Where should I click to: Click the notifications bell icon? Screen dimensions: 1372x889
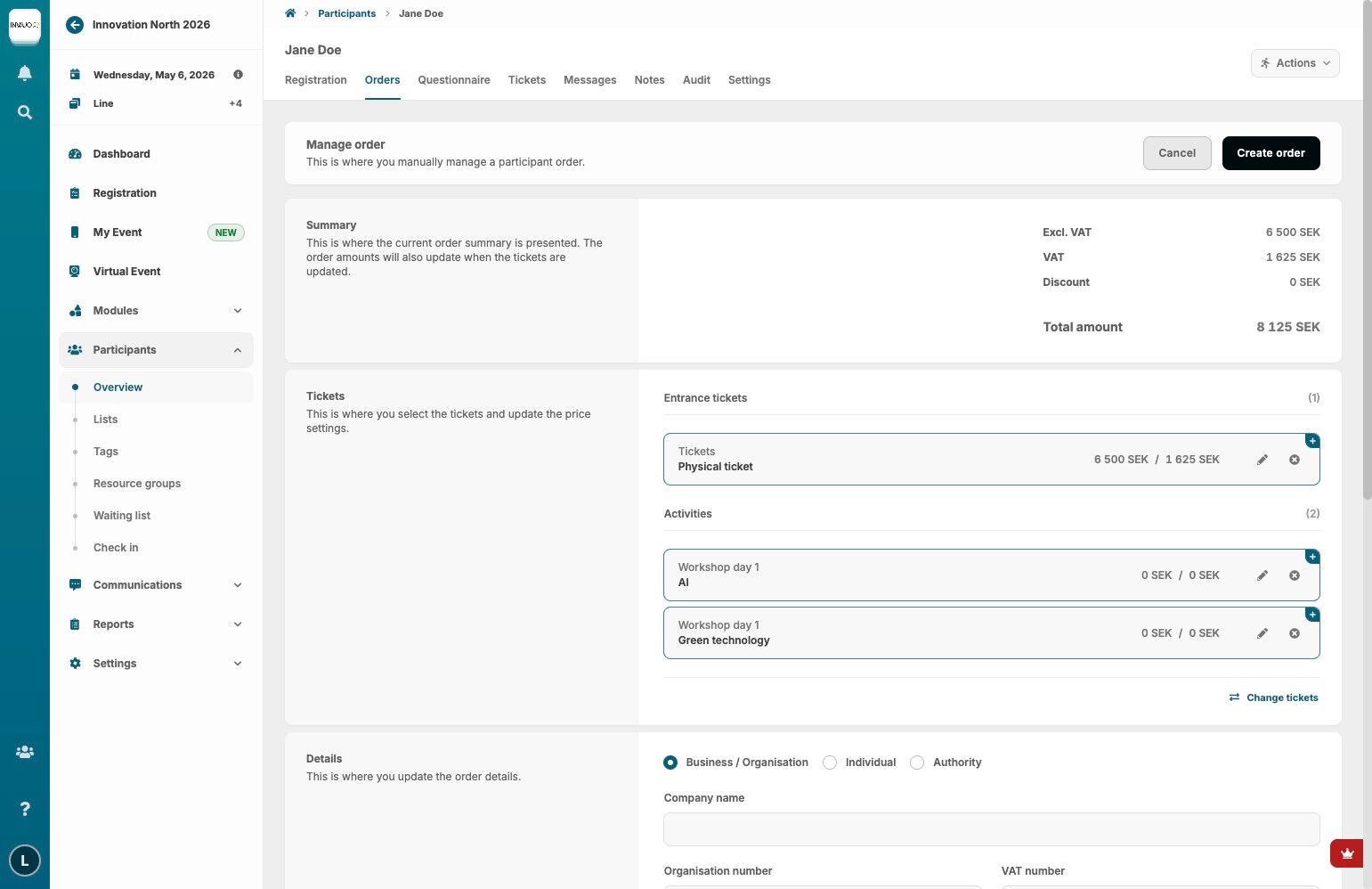[25, 73]
